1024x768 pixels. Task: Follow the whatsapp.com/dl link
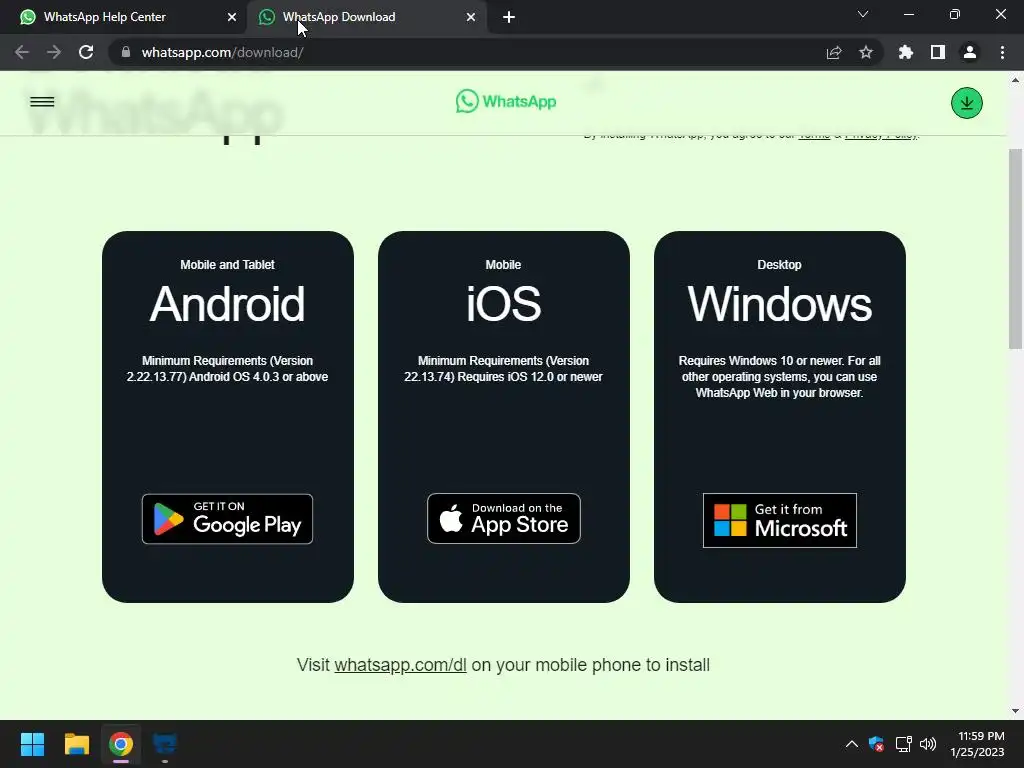tap(400, 665)
